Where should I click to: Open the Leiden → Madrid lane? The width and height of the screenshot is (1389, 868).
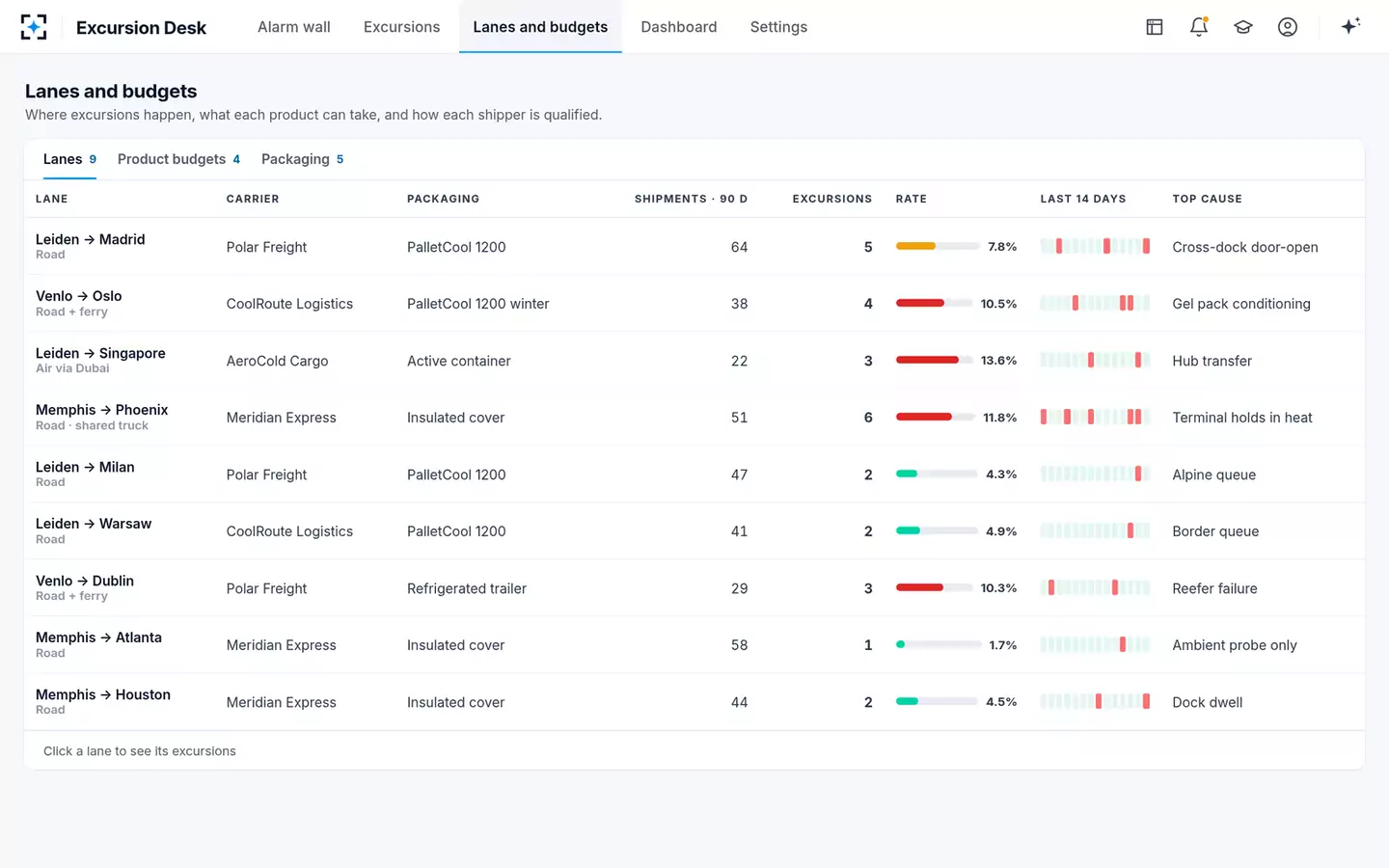694,247
